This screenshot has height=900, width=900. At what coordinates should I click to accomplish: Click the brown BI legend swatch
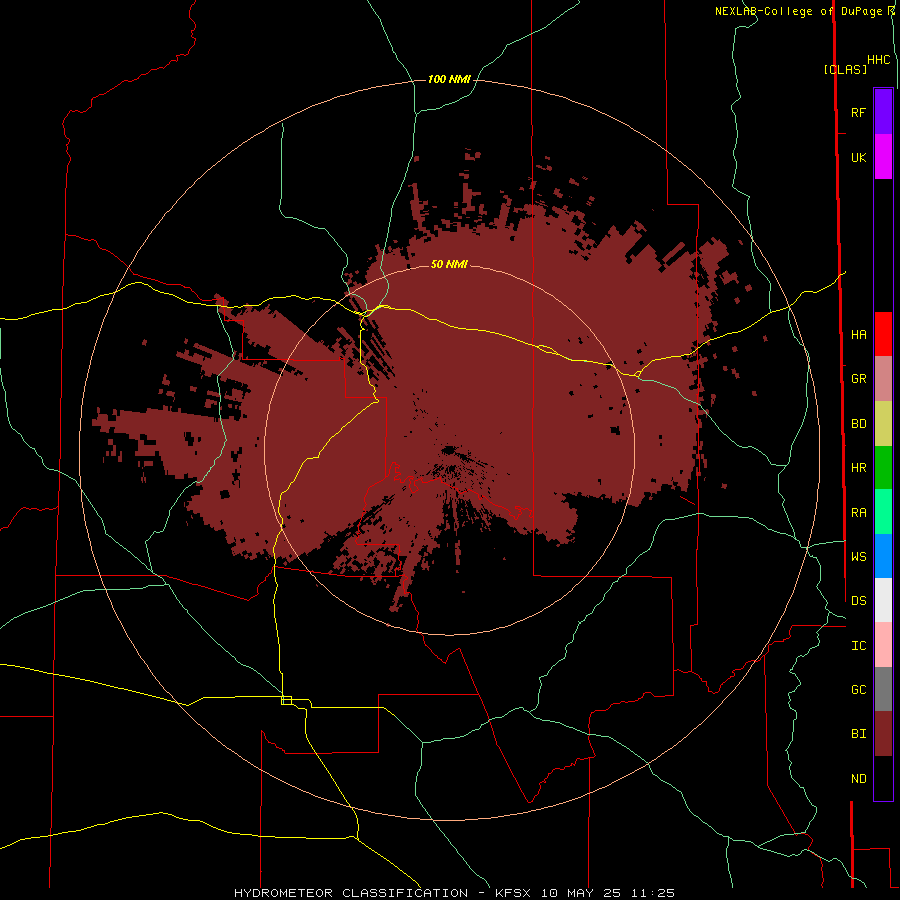(883, 734)
